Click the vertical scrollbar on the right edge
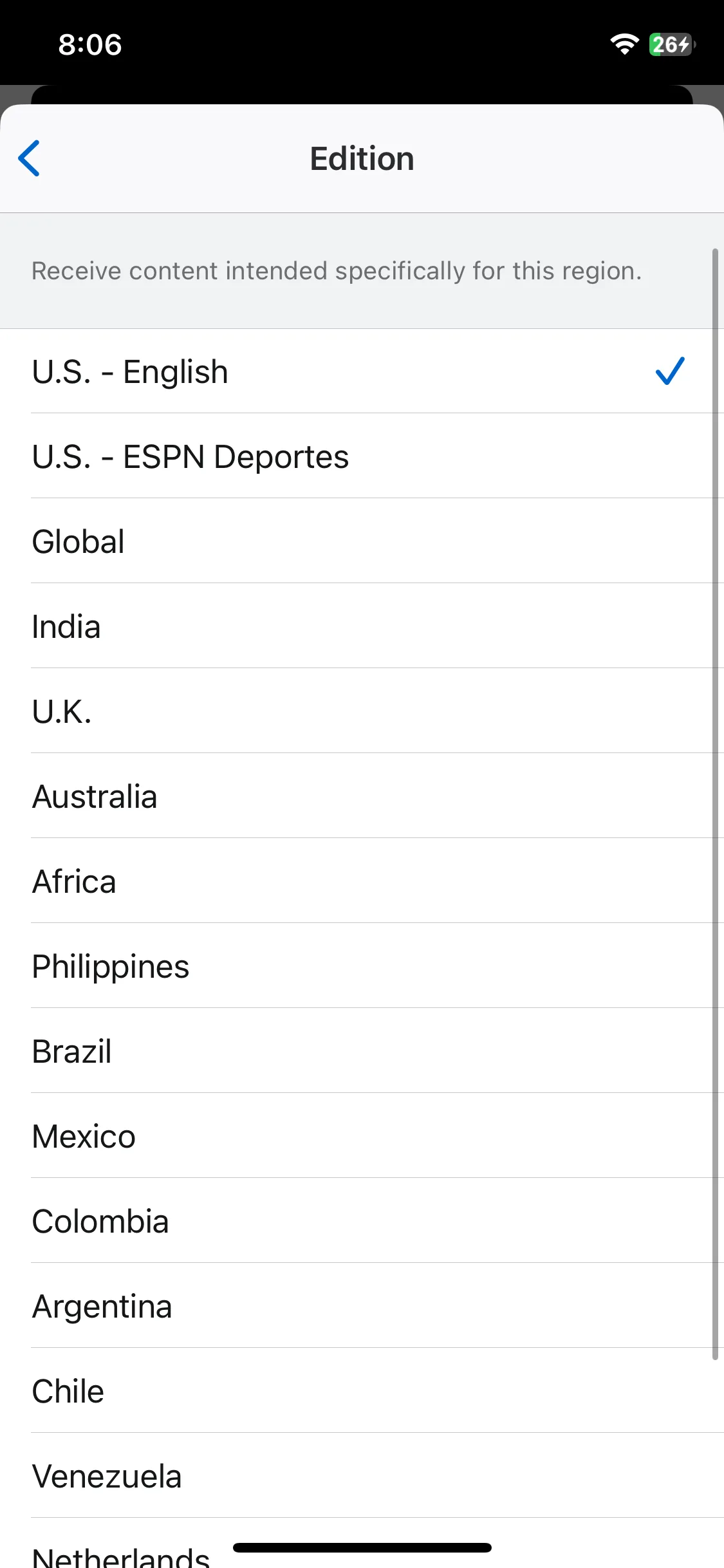The image size is (724, 1568). coord(715,804)
